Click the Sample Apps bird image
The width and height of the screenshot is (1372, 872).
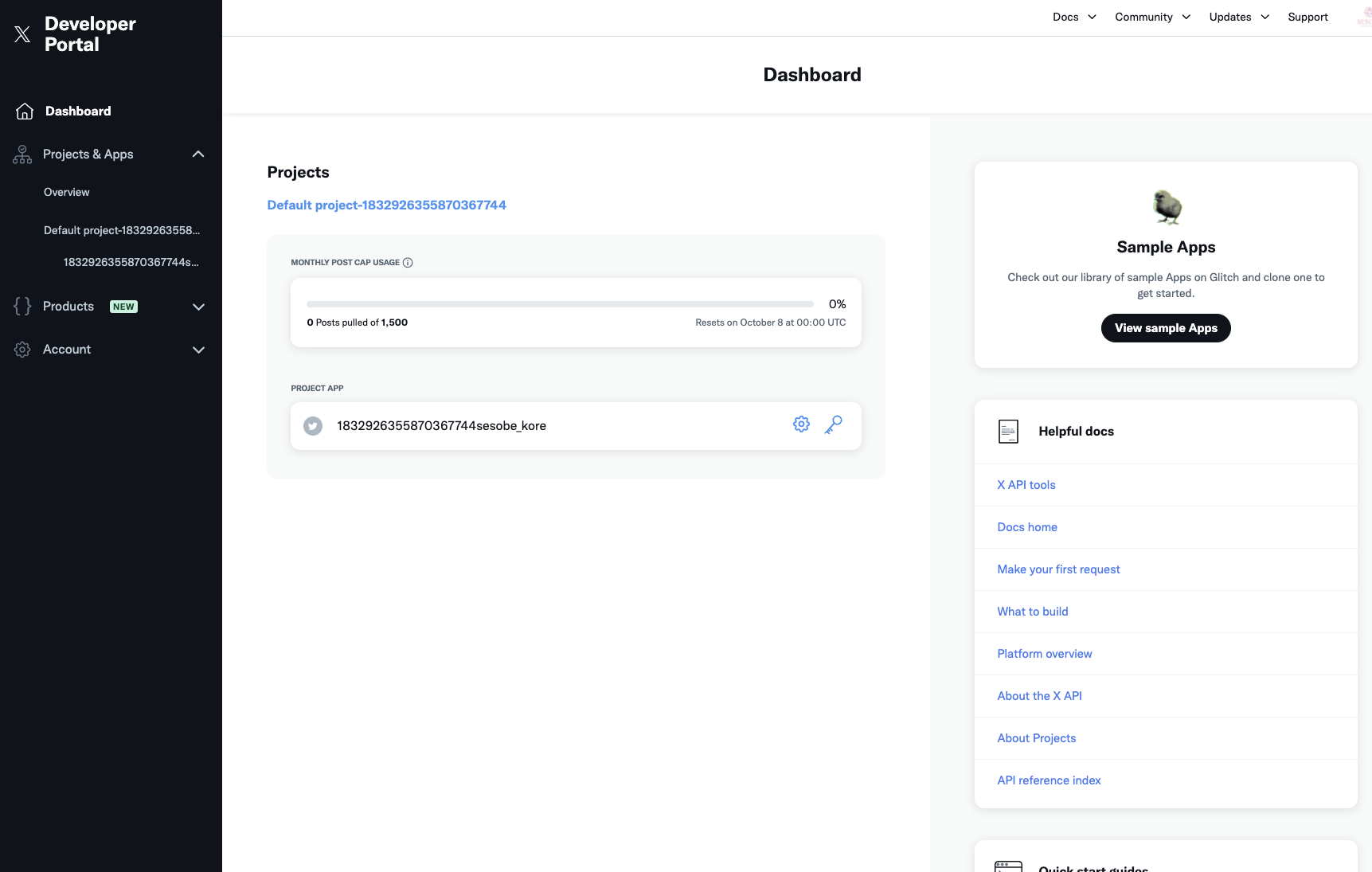click(1167, 207)
